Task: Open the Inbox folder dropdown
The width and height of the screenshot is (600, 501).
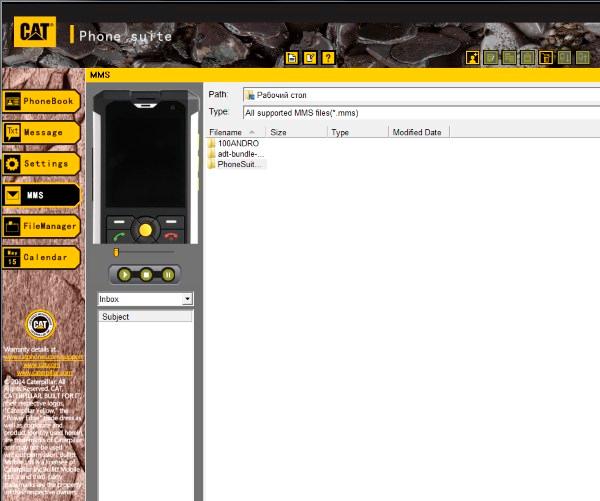Action: [x=187, y=299]
